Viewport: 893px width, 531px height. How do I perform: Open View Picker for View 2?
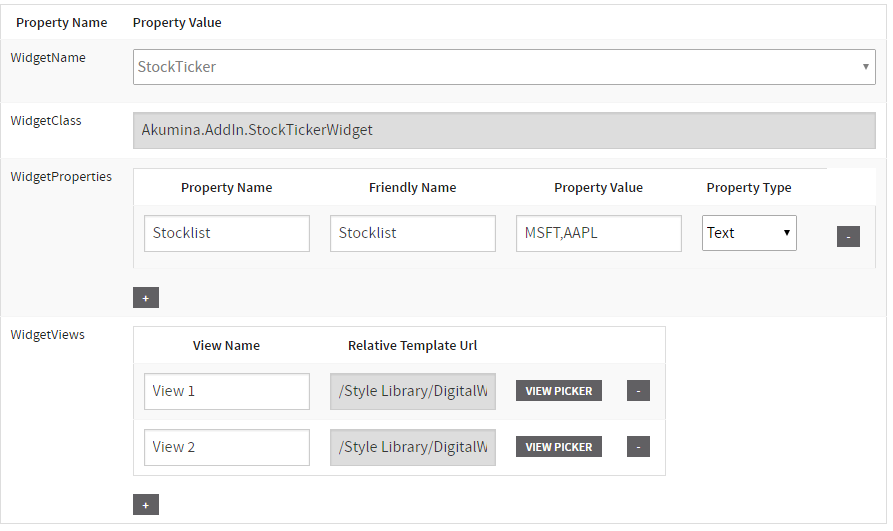pyautogui.click(x=558, y=447)
